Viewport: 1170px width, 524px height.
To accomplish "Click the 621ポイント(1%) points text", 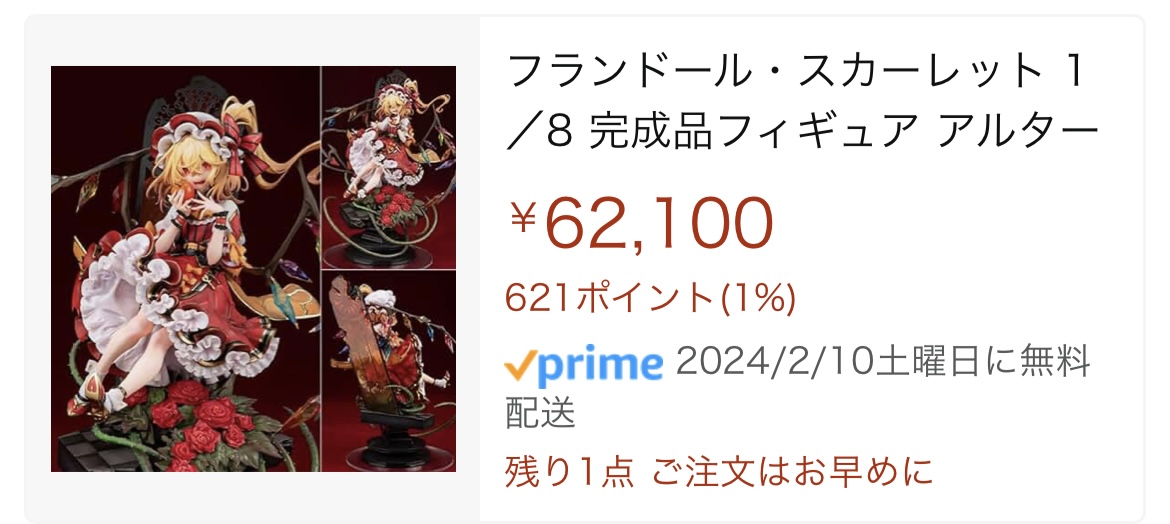I will (x=650, y=300).
